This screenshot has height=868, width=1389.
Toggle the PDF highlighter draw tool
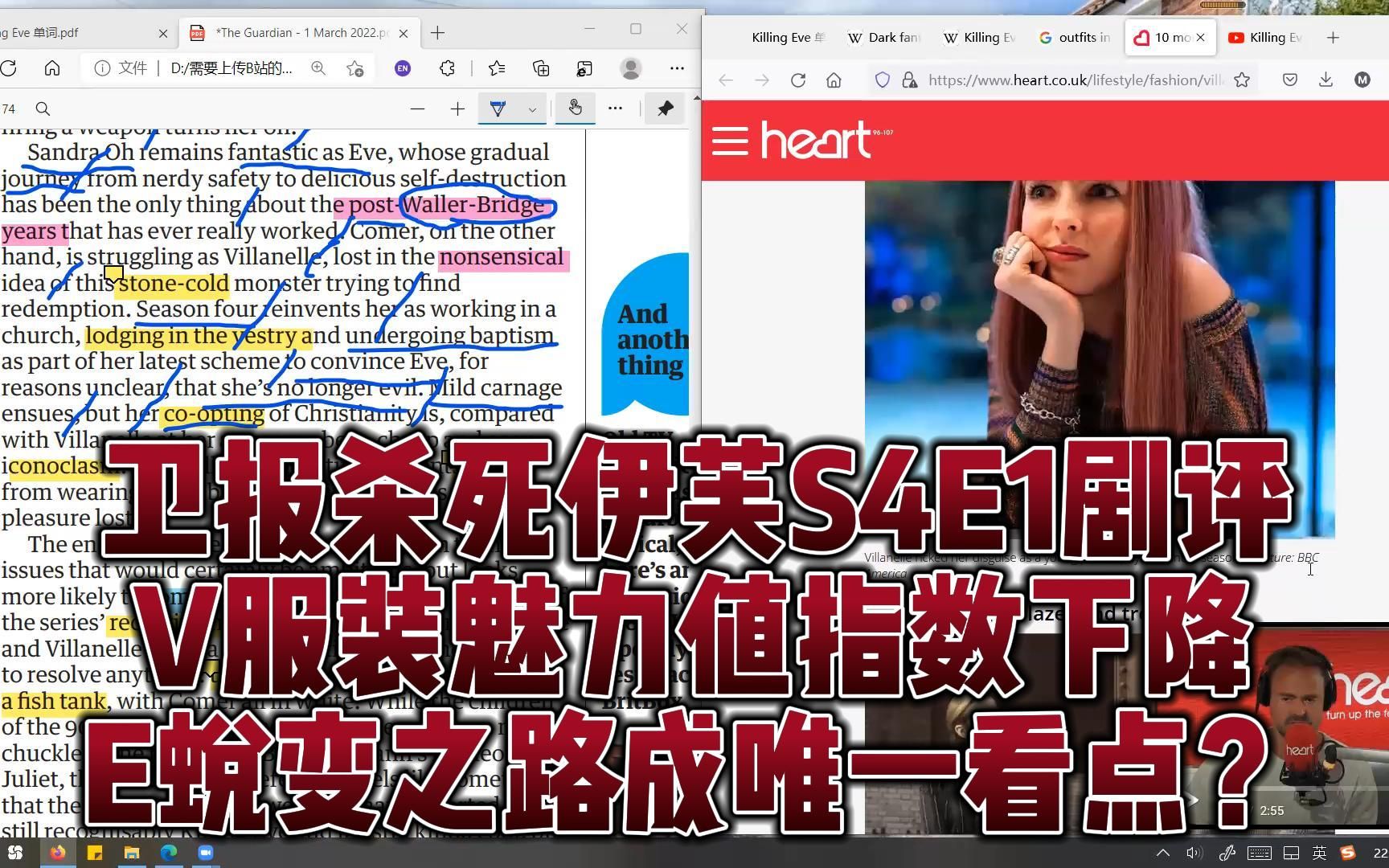click(x=498, y=108)
